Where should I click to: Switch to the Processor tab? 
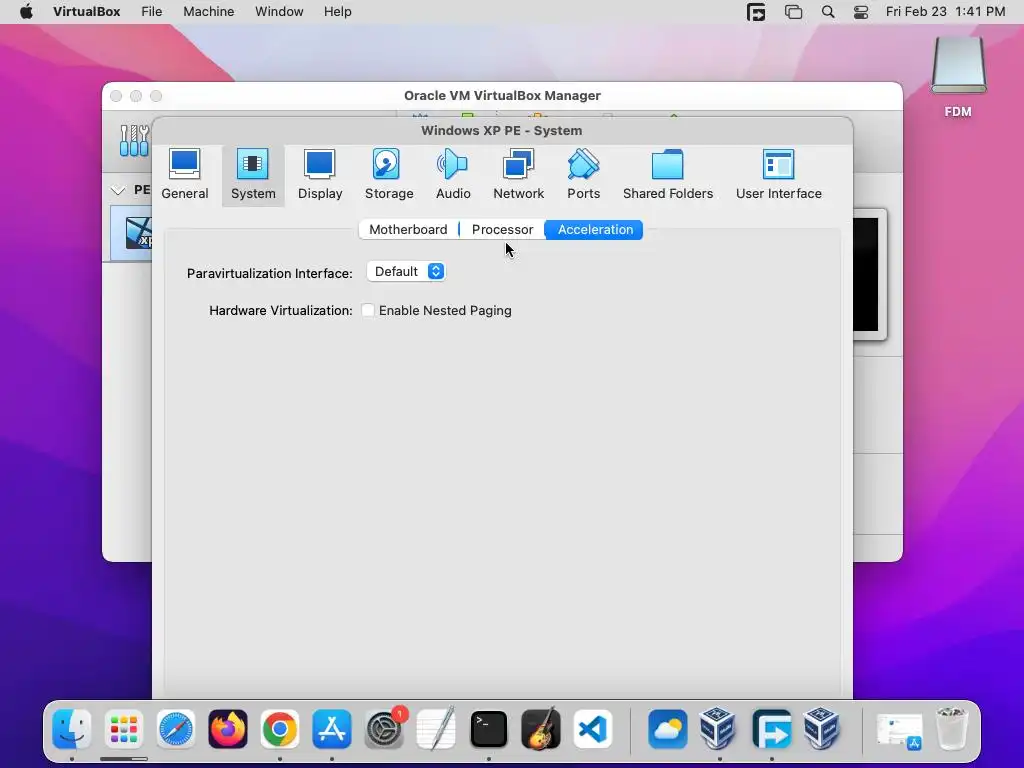pos(502,230)
